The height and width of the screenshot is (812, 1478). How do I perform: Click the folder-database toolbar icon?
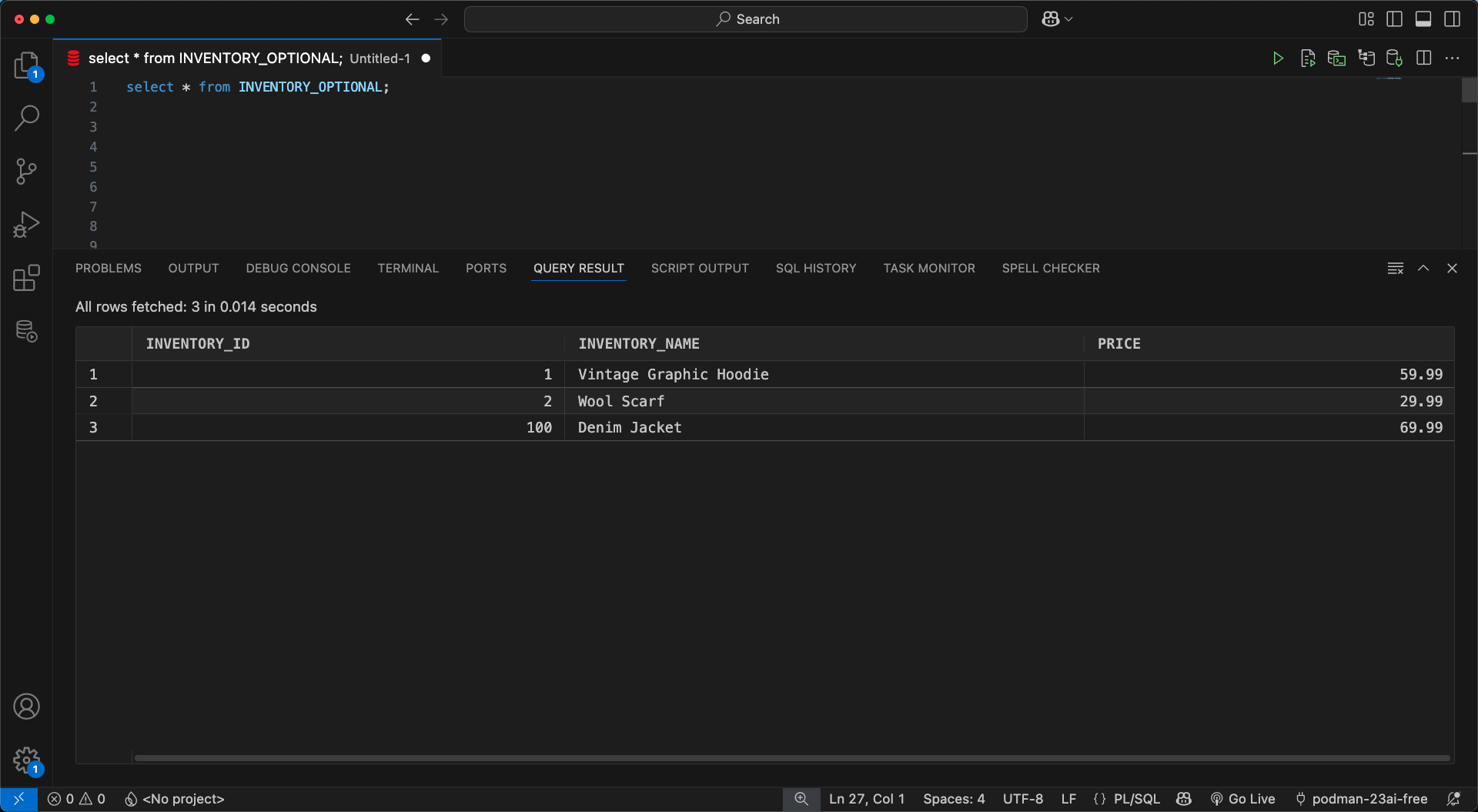tap(1336, 58)
